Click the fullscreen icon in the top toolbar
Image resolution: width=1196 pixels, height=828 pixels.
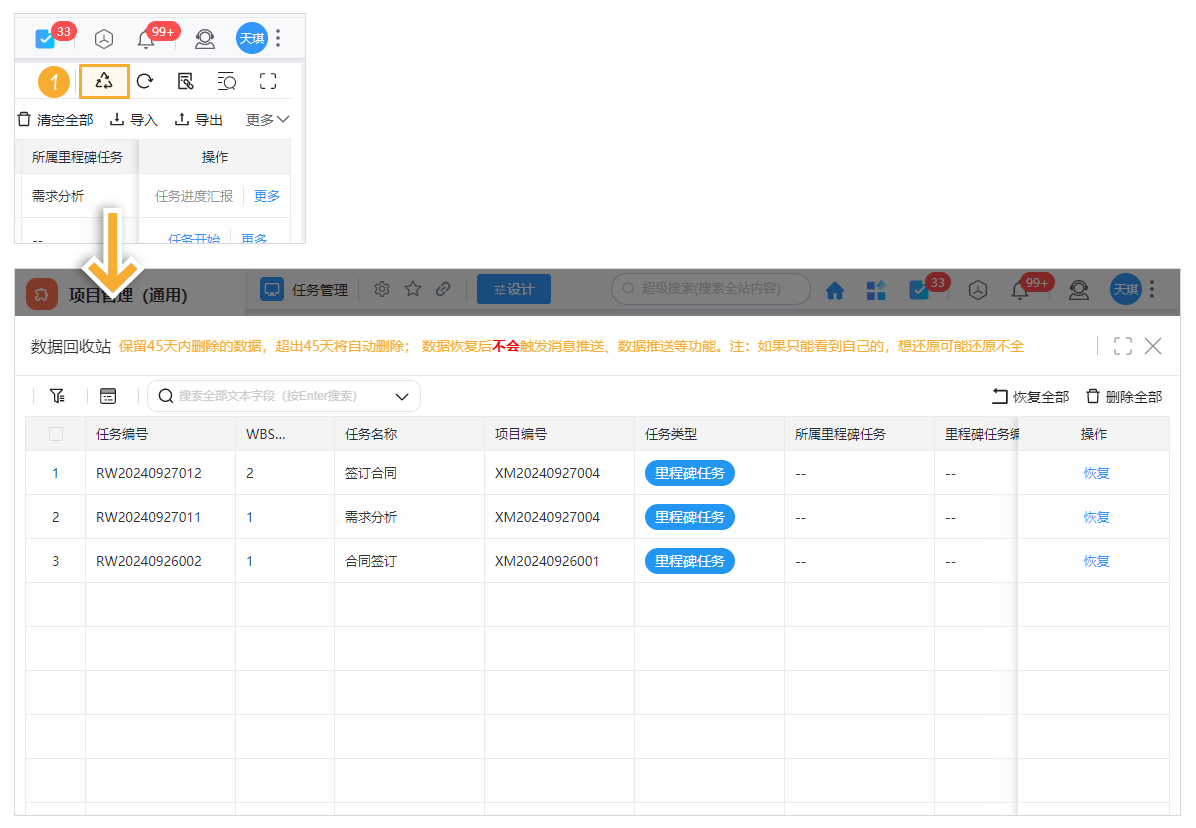click(x=268, y=82)
